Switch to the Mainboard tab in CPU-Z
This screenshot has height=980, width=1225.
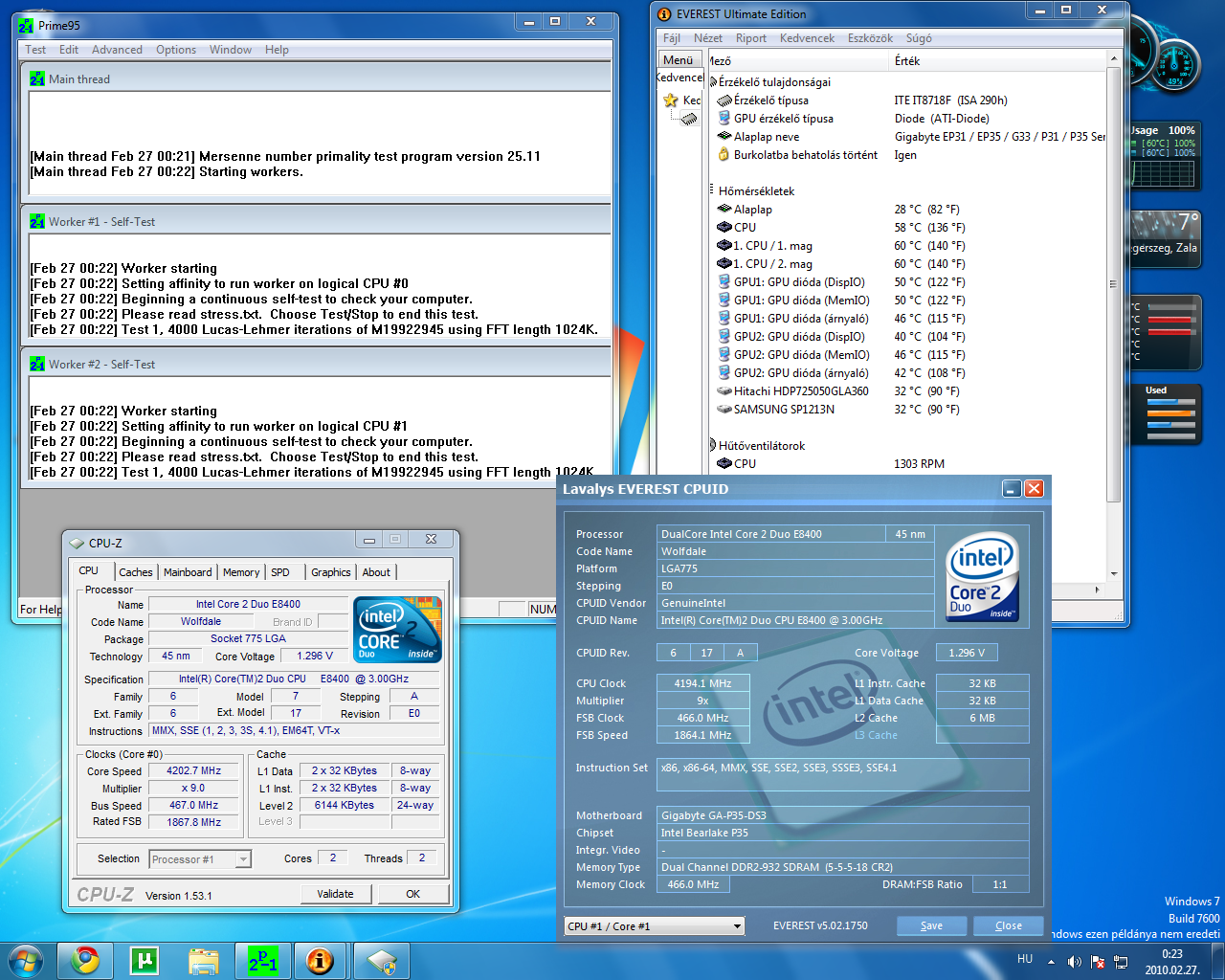point(188,572)
